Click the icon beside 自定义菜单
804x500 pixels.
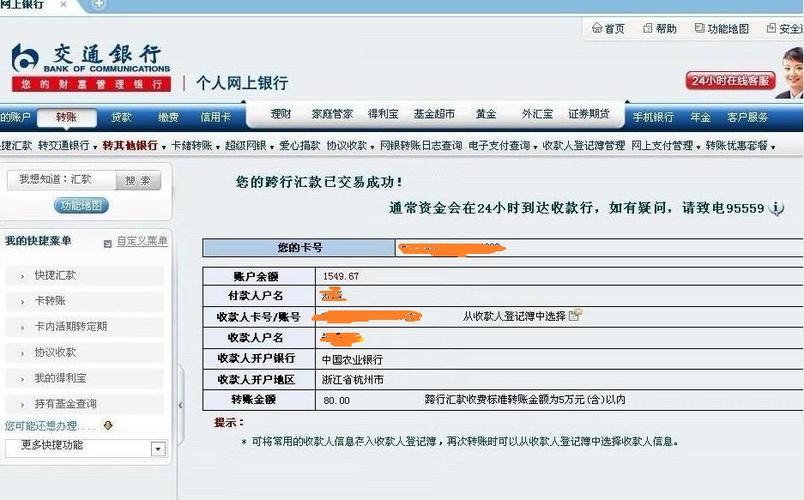click(108, 244)
